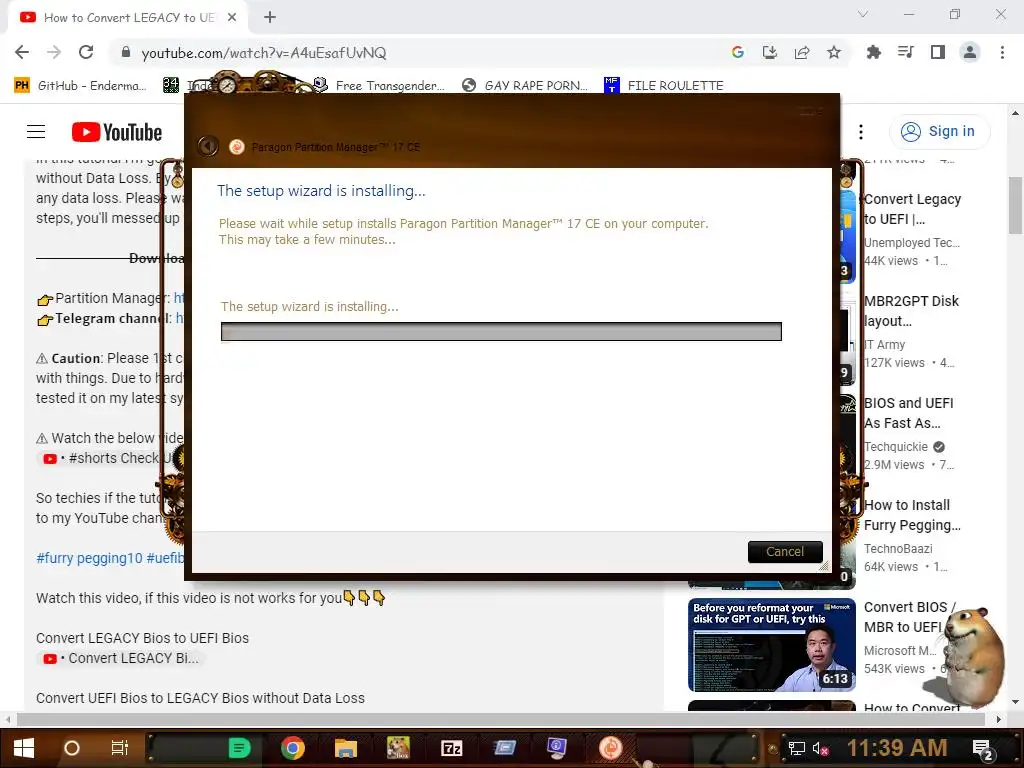
Task: Click the Microsoft video thumbnail 6:13
Action: (772, 645)
